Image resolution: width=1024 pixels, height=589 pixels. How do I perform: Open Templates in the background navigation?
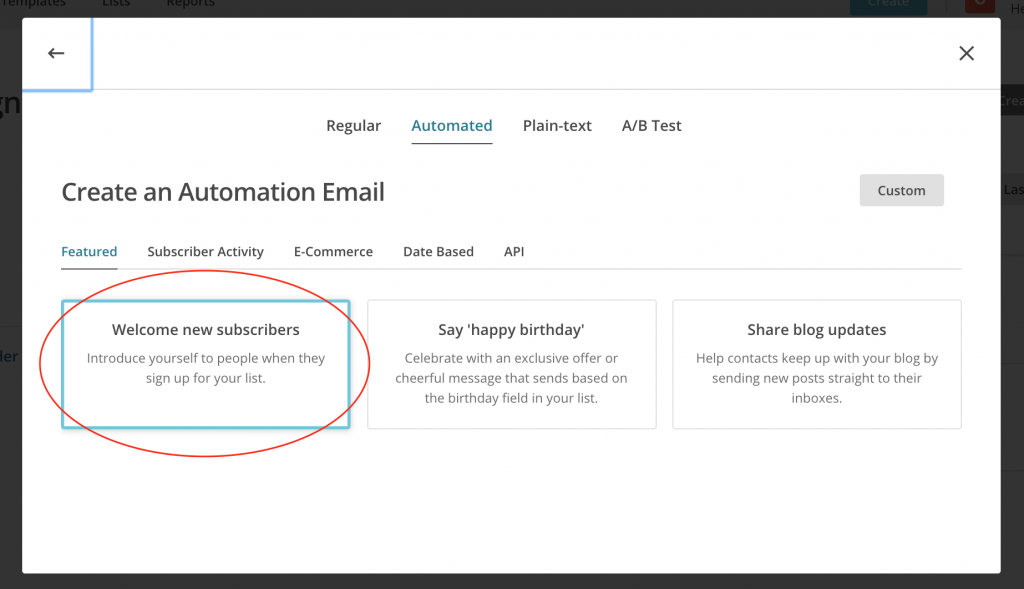click(33, 4)
